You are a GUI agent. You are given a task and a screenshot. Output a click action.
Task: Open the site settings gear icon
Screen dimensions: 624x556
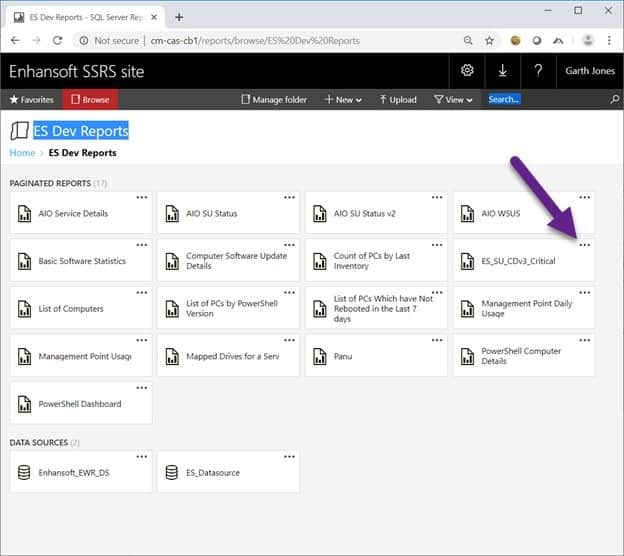tap(467, 70)
